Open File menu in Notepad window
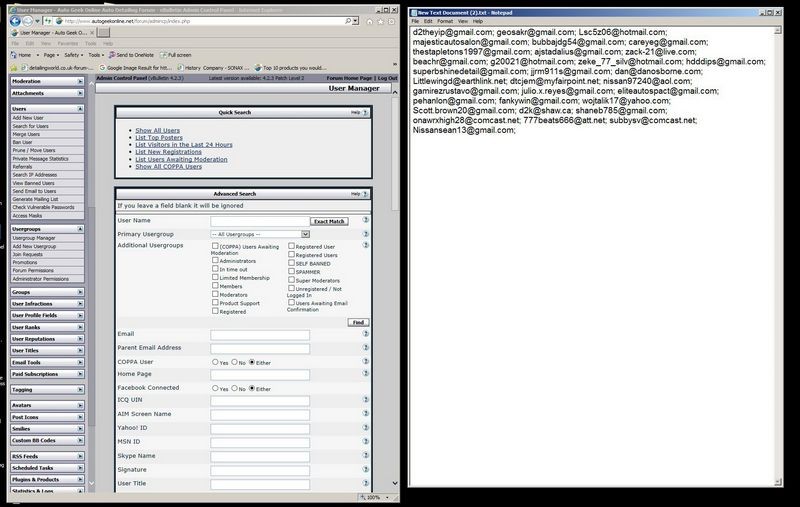800x507 pixels. tap(415, 21)
